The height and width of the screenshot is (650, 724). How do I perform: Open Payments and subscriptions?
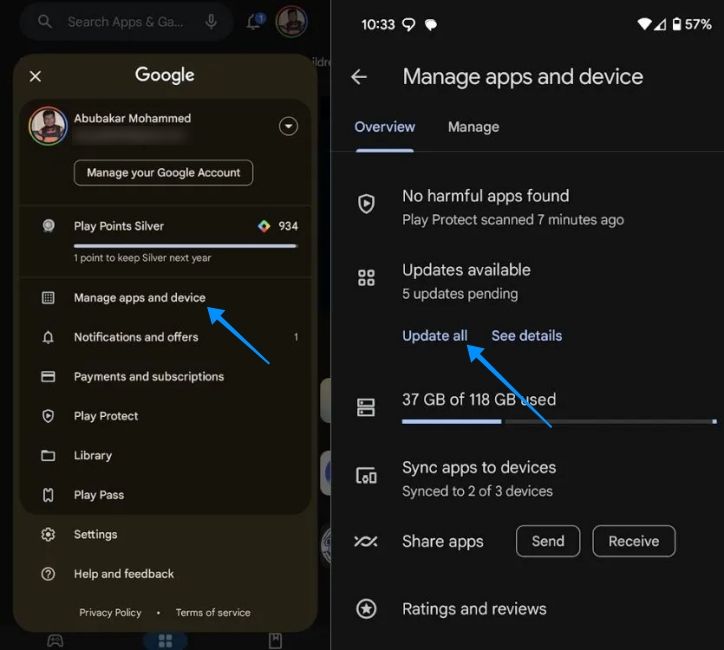(x=166, y=377)
